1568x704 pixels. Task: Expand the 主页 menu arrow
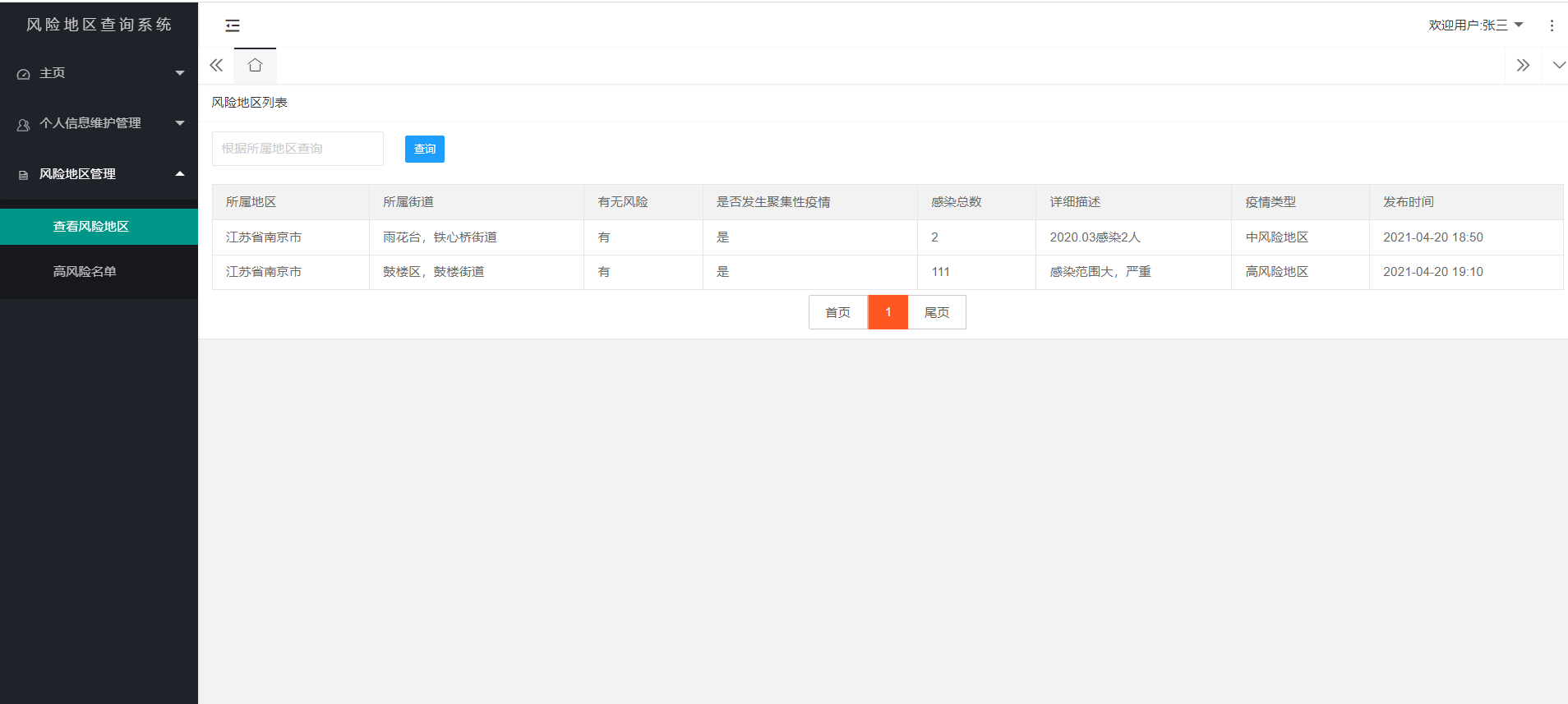(180, 73)
